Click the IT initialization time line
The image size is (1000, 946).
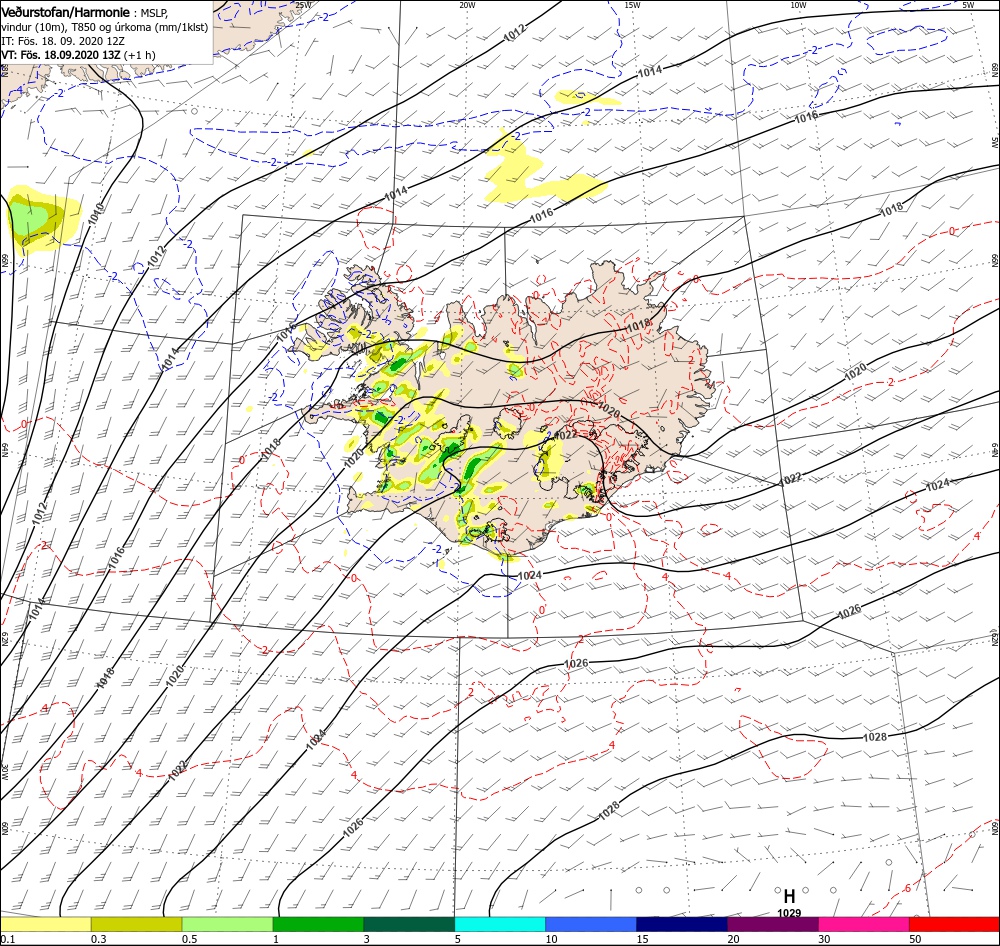pos(62,41)
